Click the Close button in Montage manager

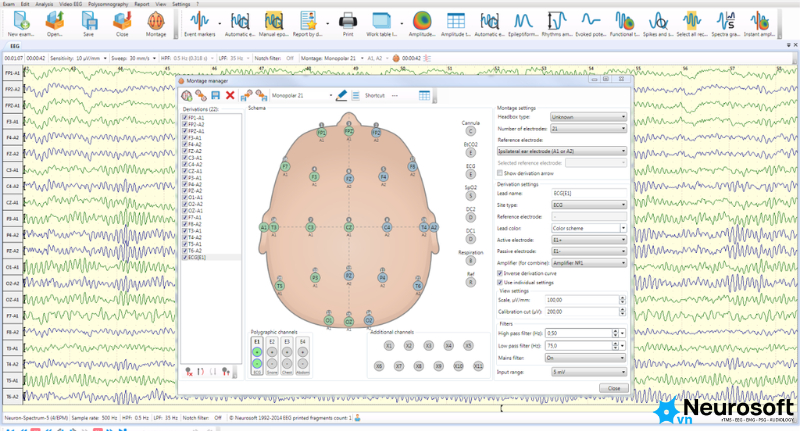[x=614, y=388]
